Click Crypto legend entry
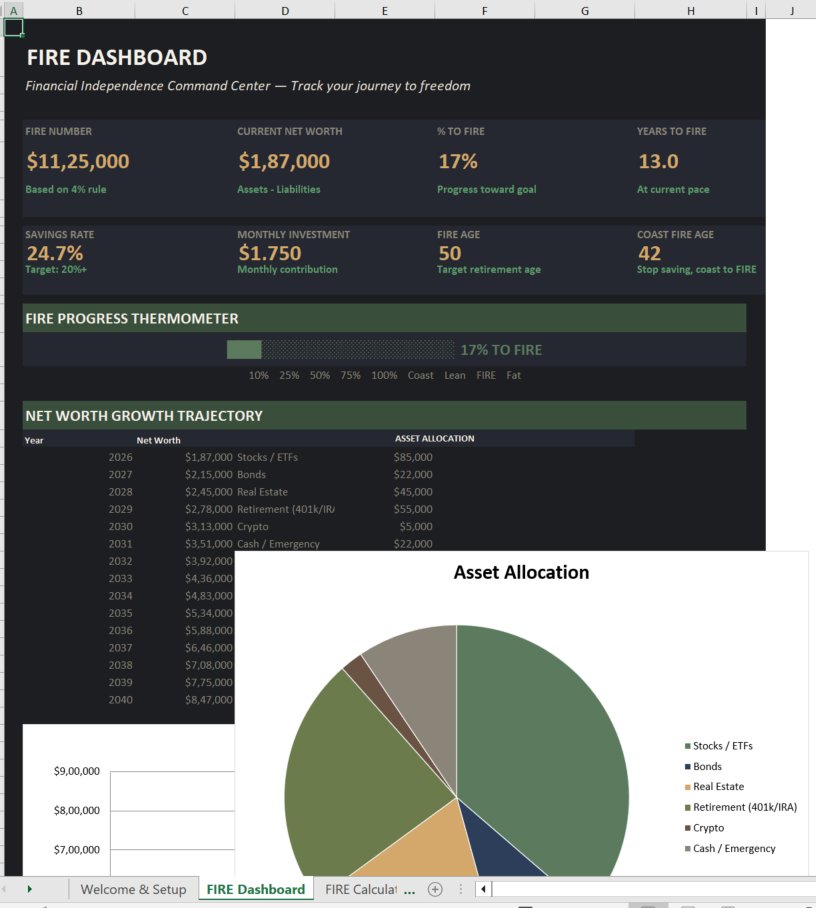This screenshot has height=908, width=816. 704,828
